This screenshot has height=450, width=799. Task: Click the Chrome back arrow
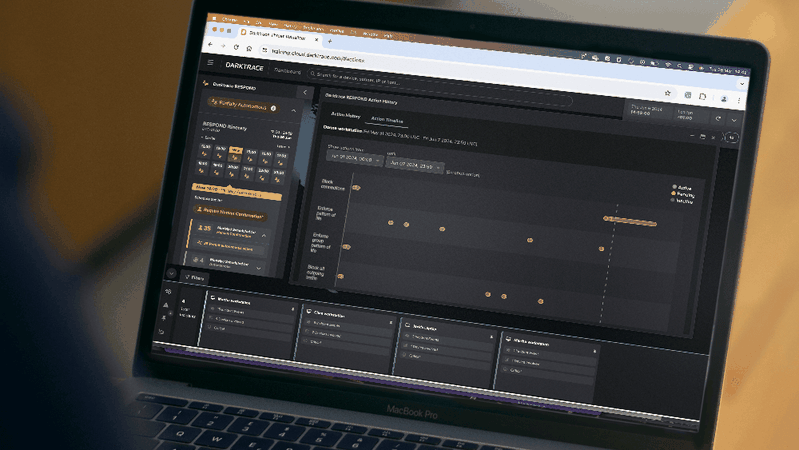(x=210, y=45)
